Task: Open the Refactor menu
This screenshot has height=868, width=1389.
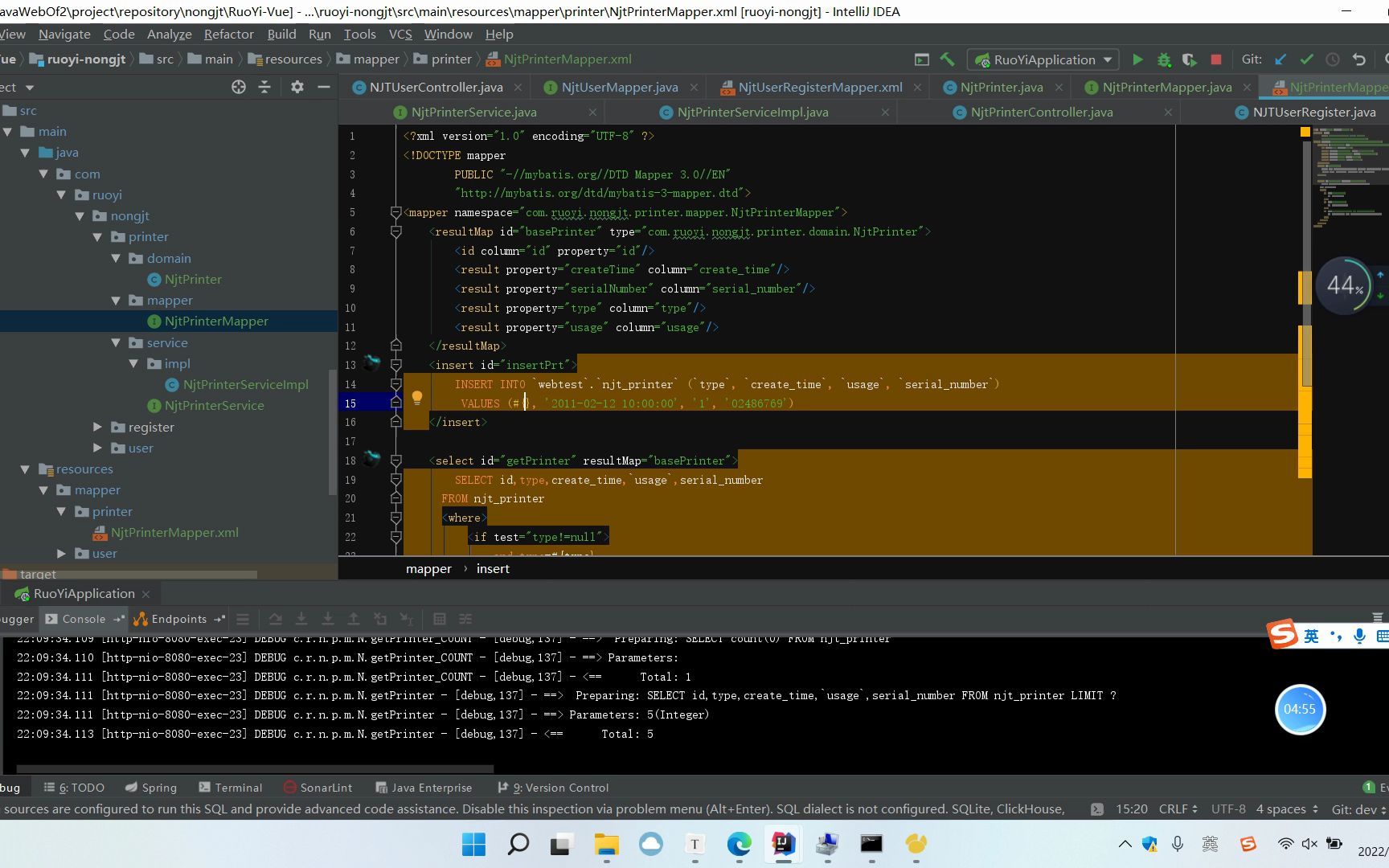Action: (x=229, y=34)
